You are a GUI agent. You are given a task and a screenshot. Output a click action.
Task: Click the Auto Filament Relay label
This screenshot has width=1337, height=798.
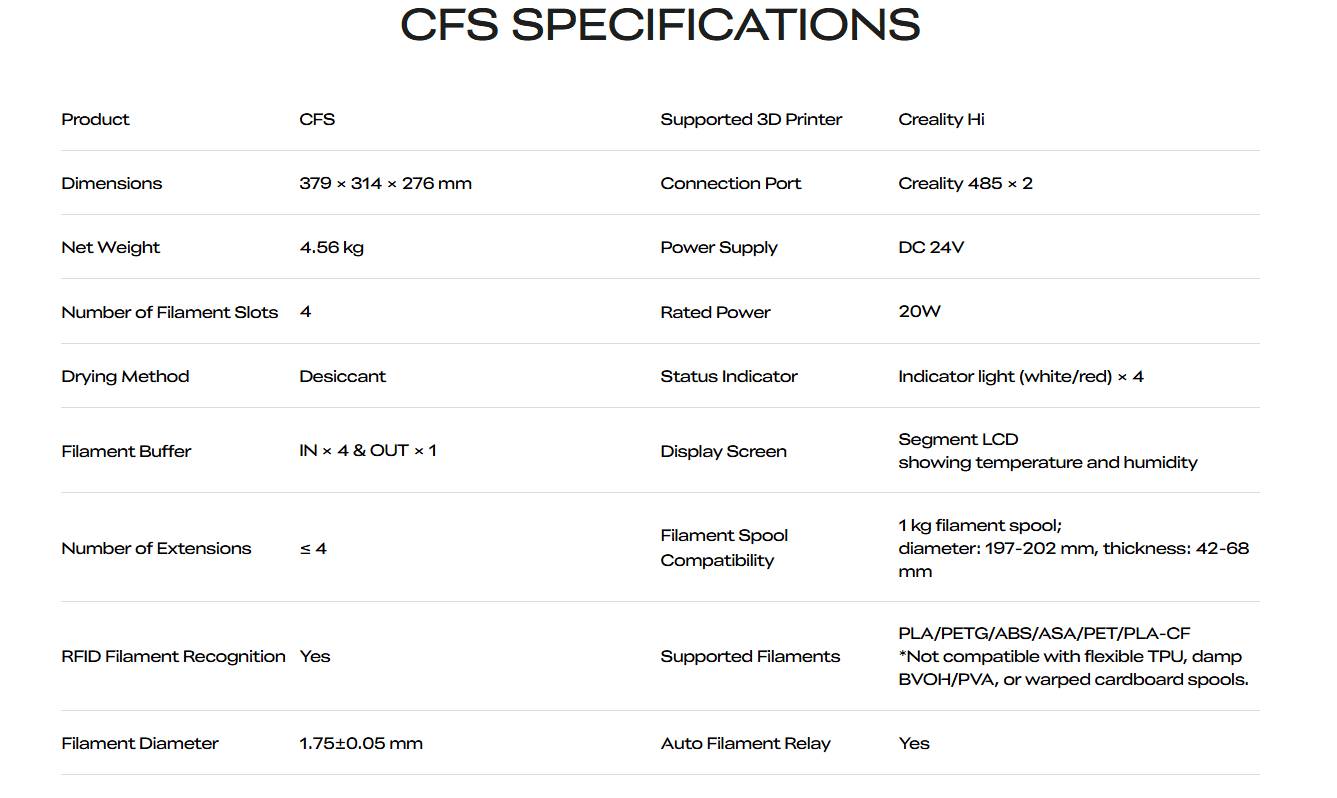point(745,743)
